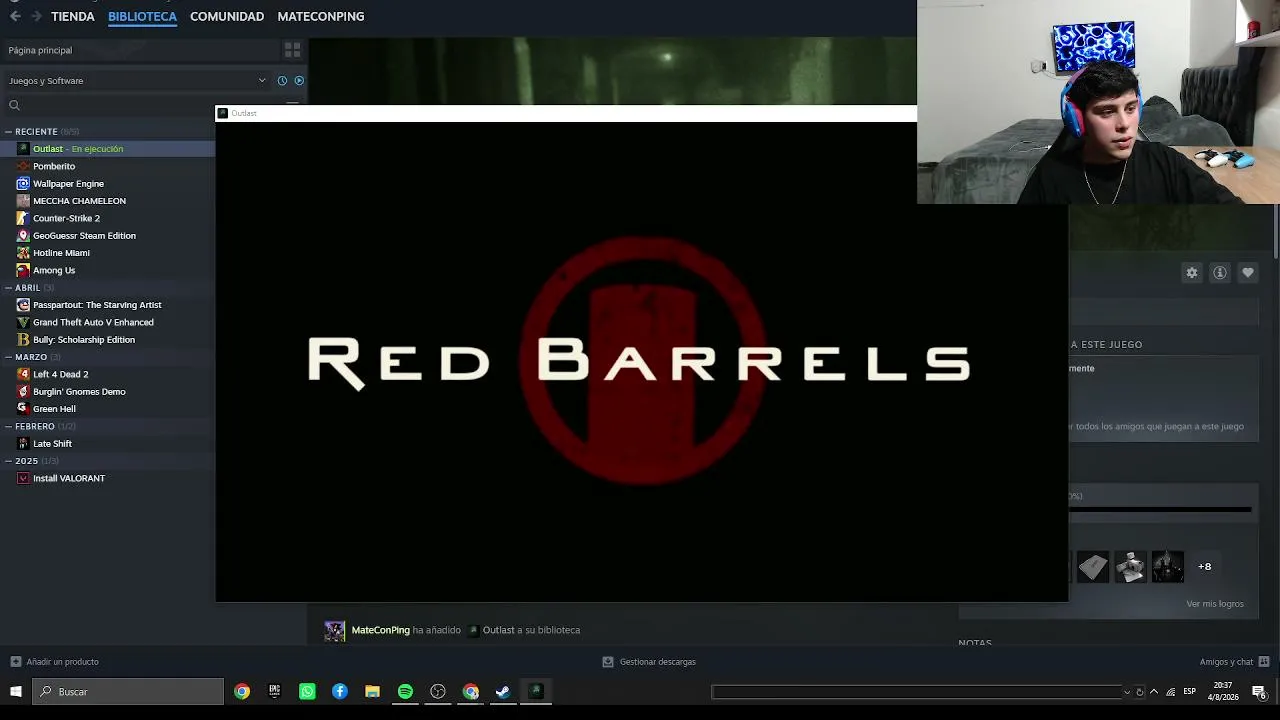Open Gestionar descargas
This screenshot has width=1280, height=720.
649,662
